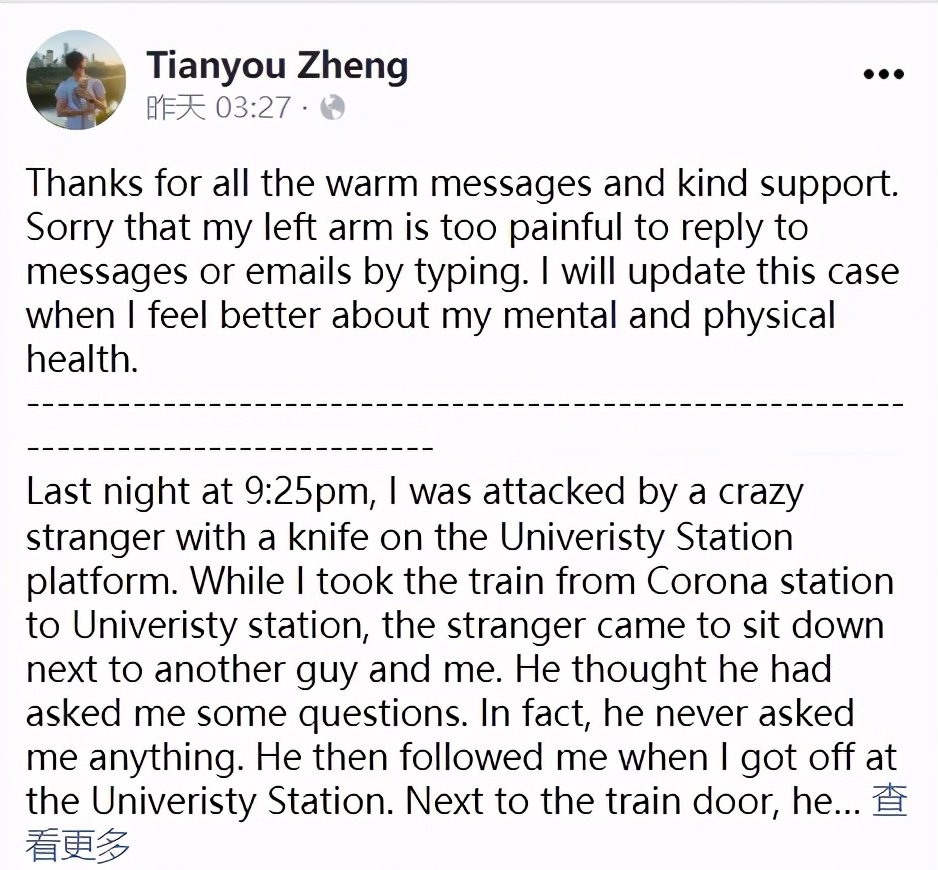The image size is (938, 870).
Task: Open the three-dot post options menu
Action: [x=884, y=74]
